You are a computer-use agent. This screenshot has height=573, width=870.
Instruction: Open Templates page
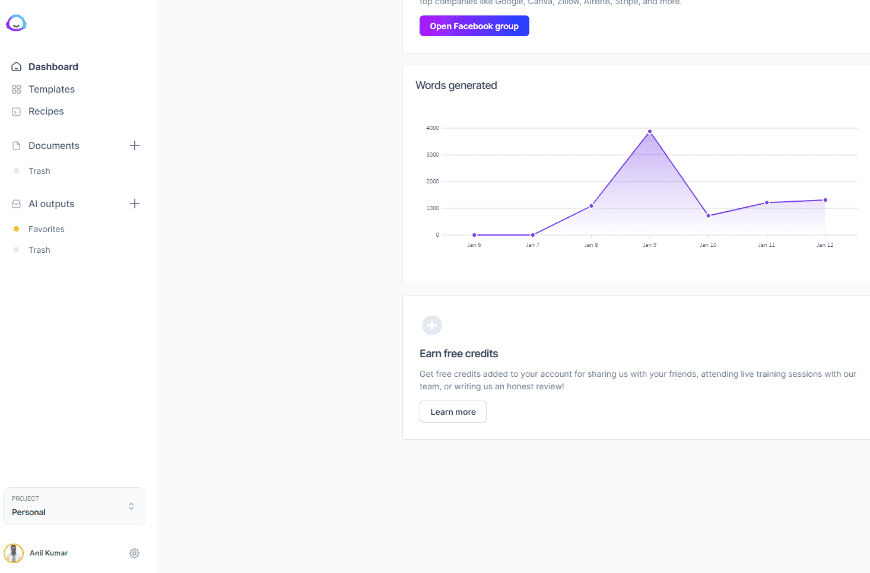pyautogui.click(x=52, y=89)
